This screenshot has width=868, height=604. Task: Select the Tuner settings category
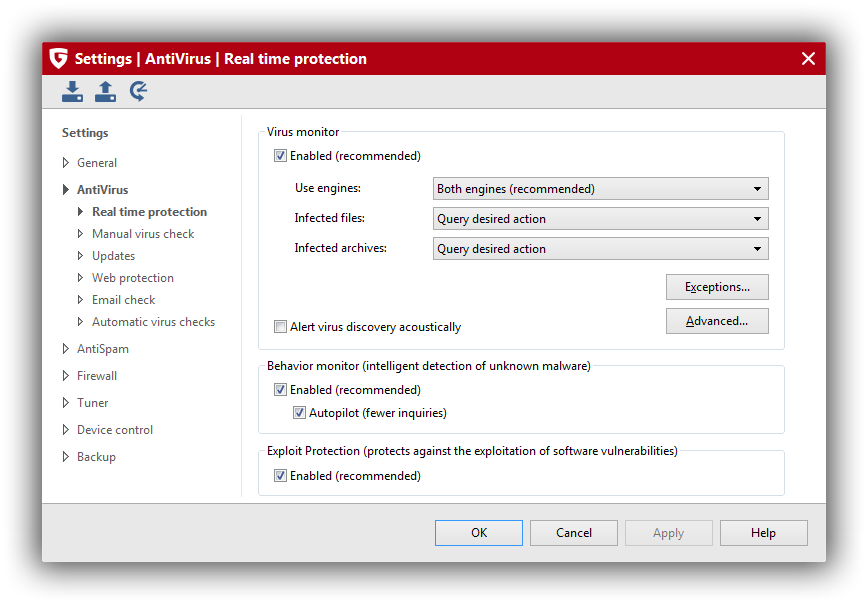[92, 402]
